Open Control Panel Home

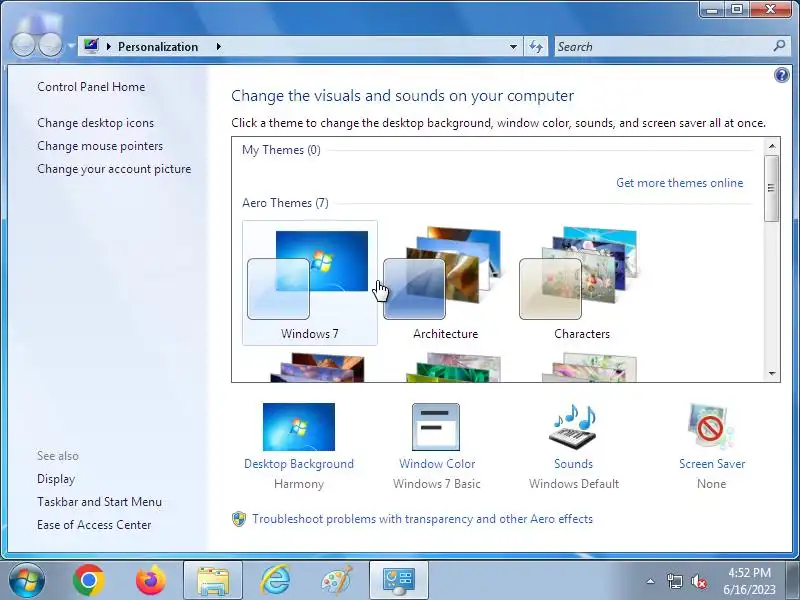click(x=91, y=87)
